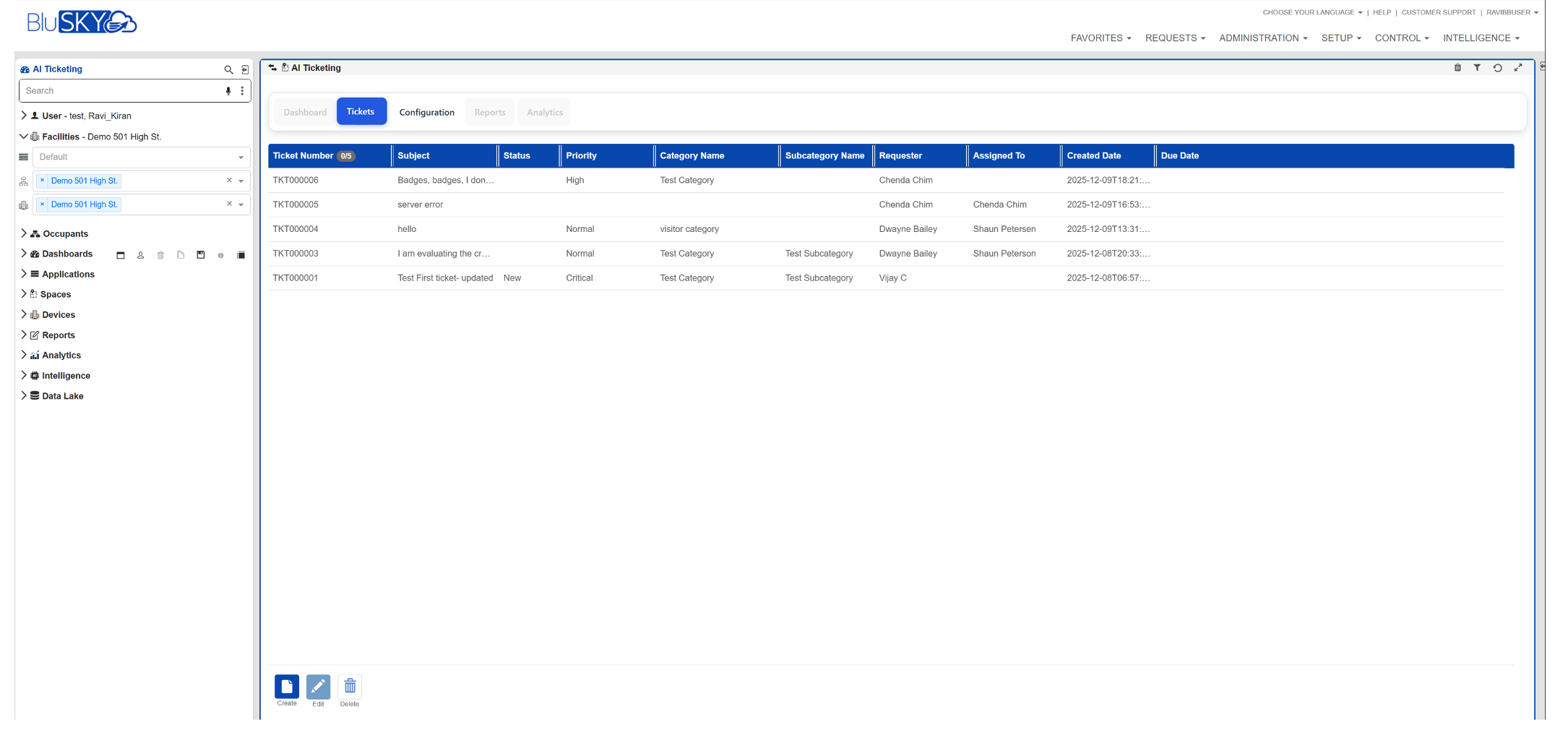1568x737 pixels.
Task: Expand the AI Ticketing panel to fullscreen
Action: click(1518, 68)
